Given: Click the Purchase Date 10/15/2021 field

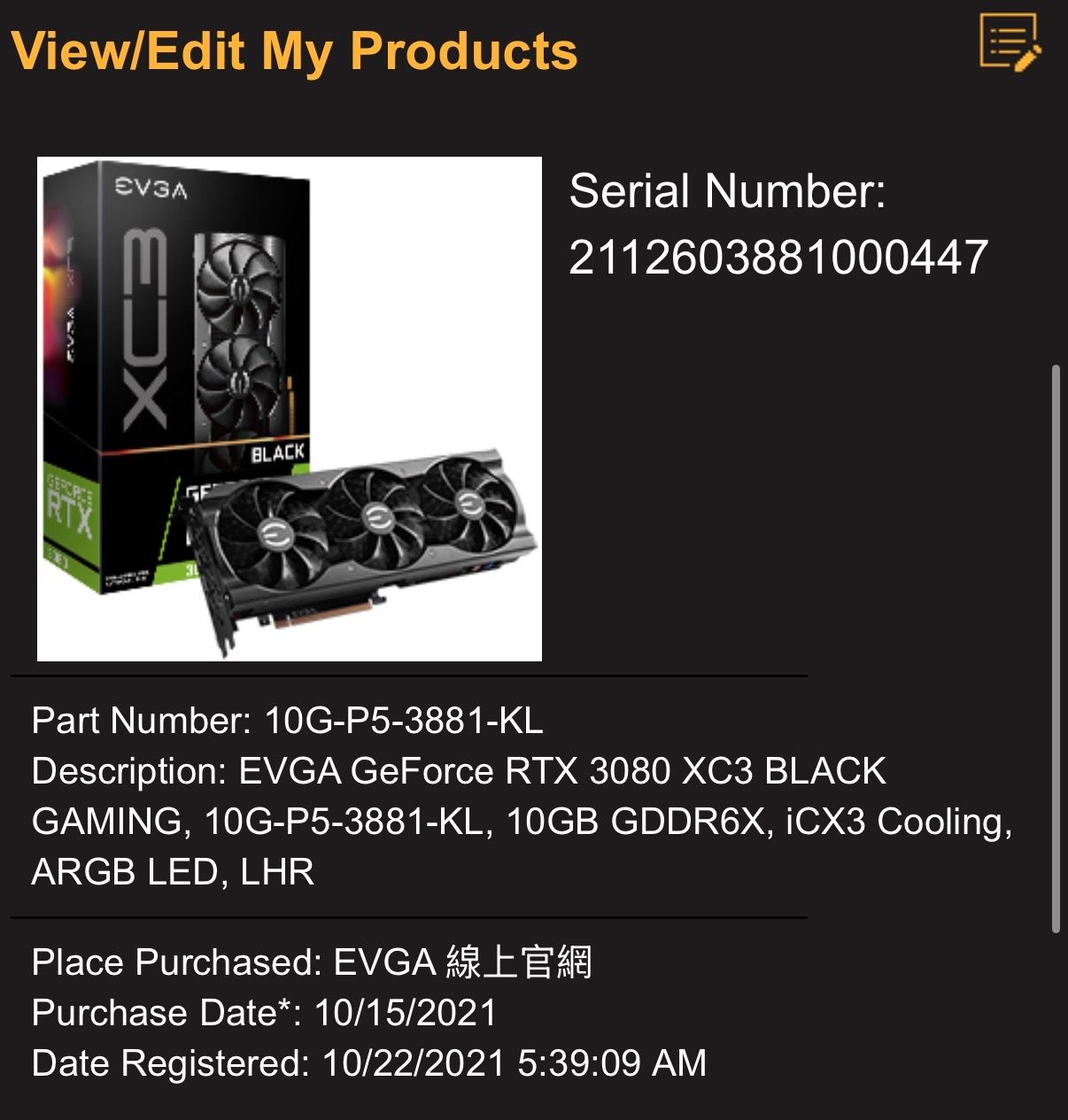Looking at the screenshot, I should (x=264, y=1013).
